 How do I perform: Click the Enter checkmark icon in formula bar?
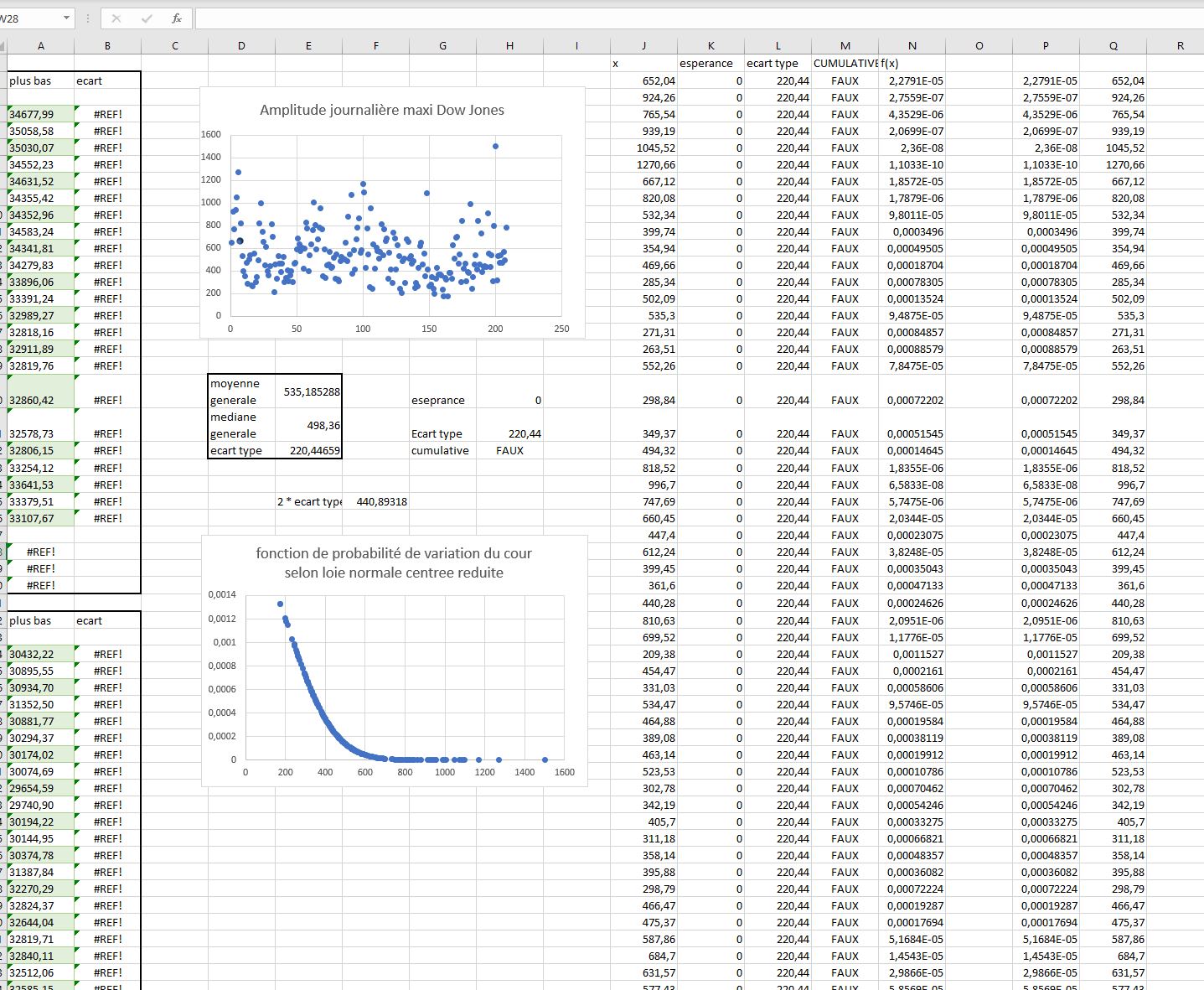coord(147,18)
